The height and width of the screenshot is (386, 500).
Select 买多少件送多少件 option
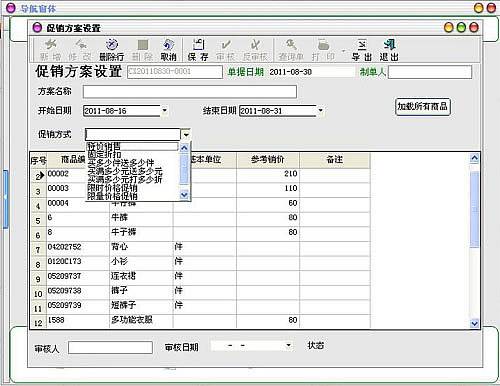pos(133,163)
